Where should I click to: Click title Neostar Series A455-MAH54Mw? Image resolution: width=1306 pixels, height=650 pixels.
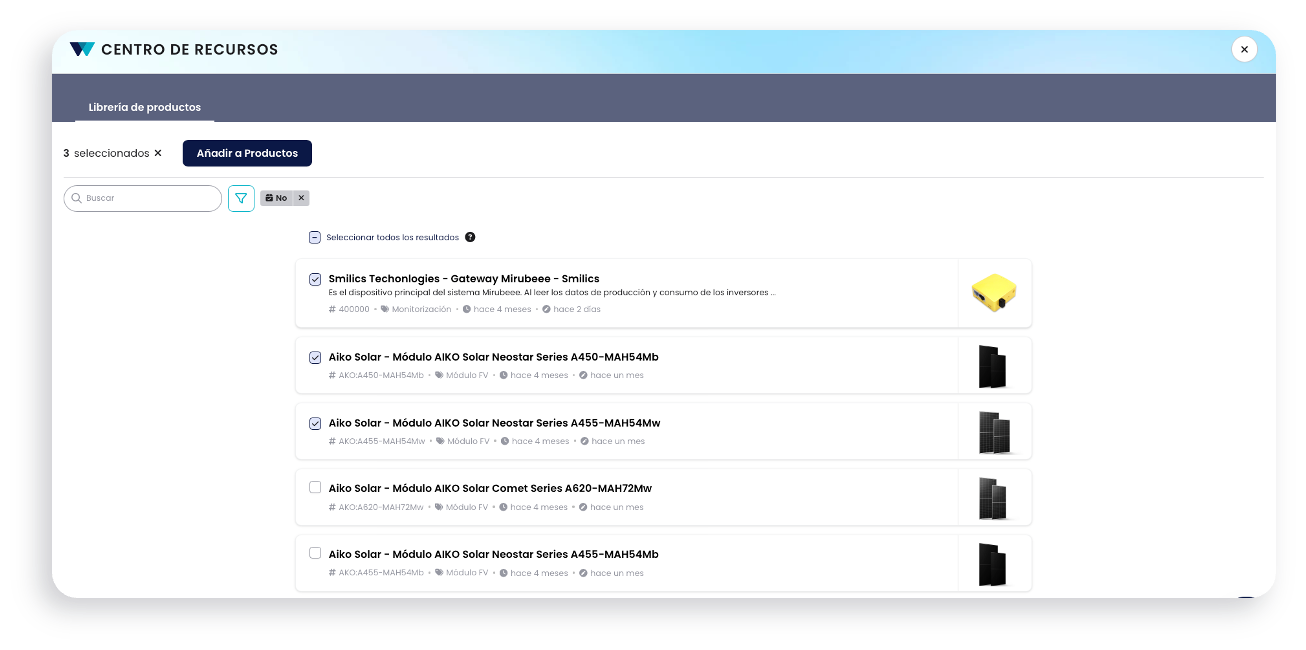494,423
